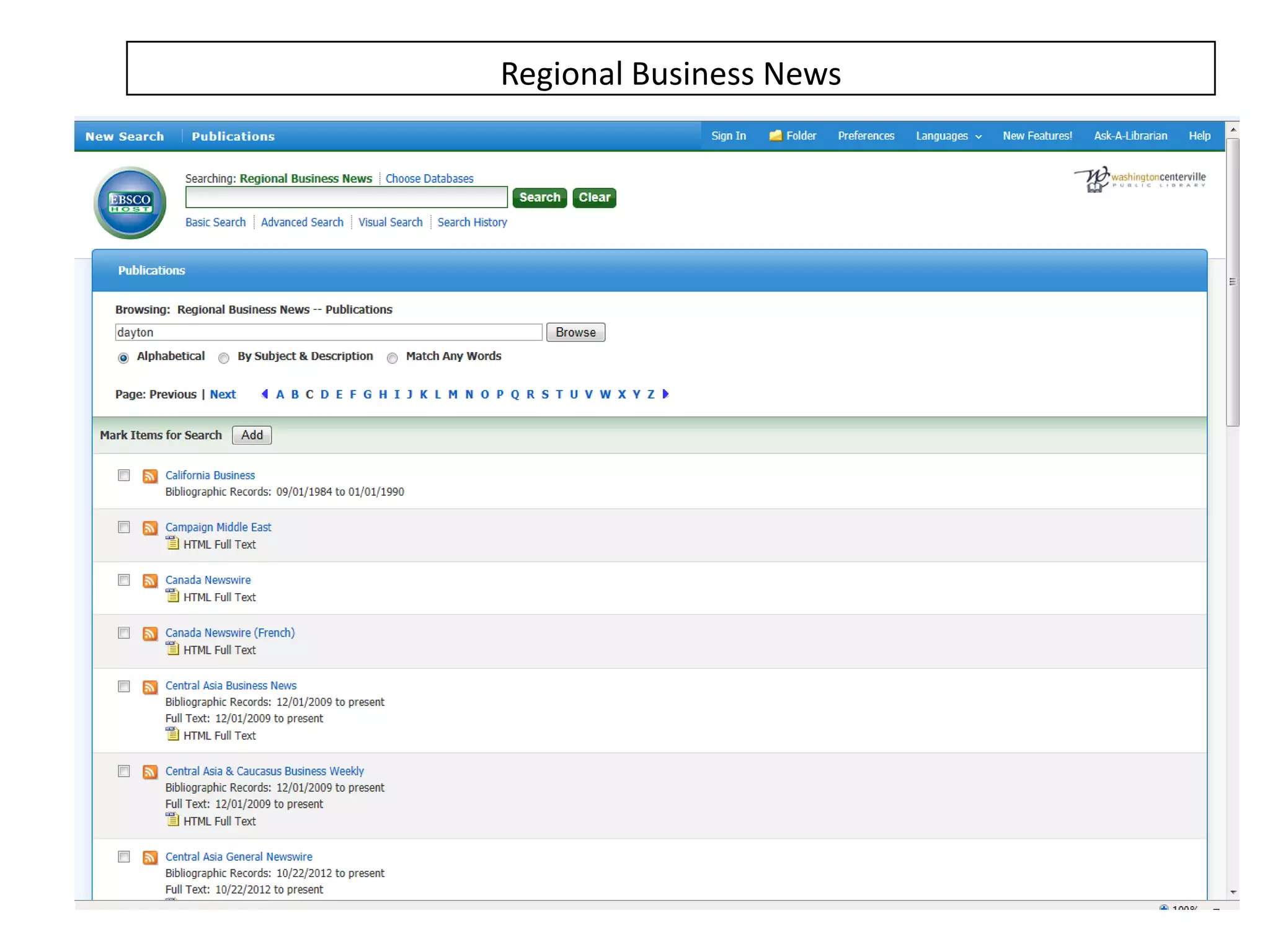Jump to letter W in alphabet list
Image resolution: width=1270 pixels, height=952 pixels.
click(x=605, y=394)
